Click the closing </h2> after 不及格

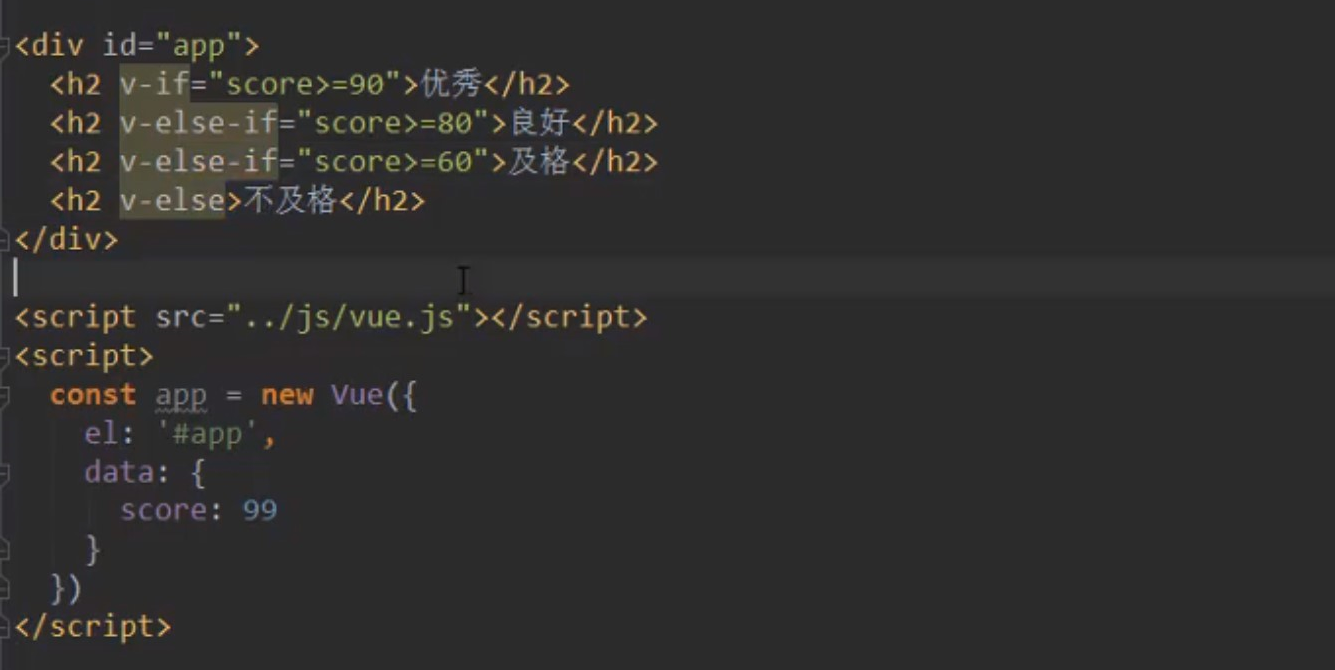tap(382, 201)
